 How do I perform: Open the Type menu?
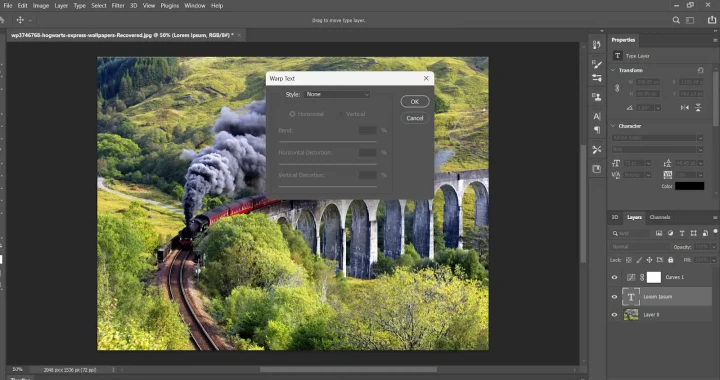coord(80,6)
